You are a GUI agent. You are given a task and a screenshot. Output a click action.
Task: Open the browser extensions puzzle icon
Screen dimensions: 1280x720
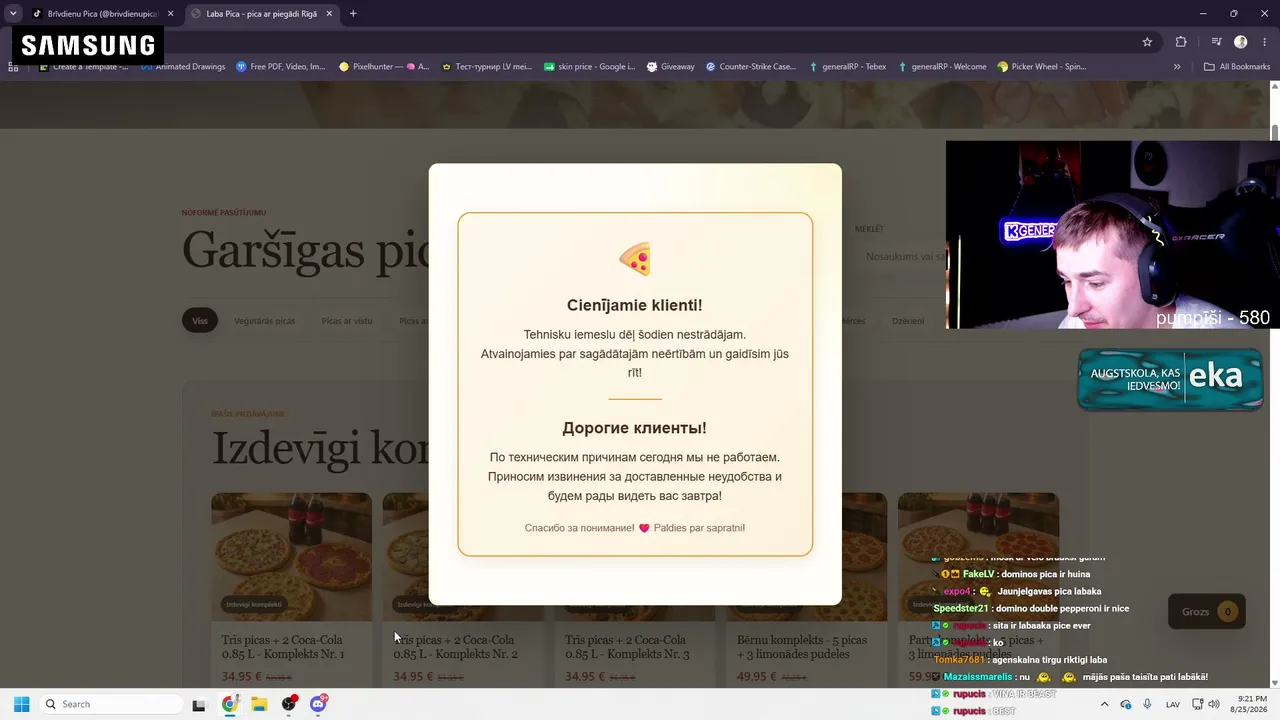(1181, 42)
